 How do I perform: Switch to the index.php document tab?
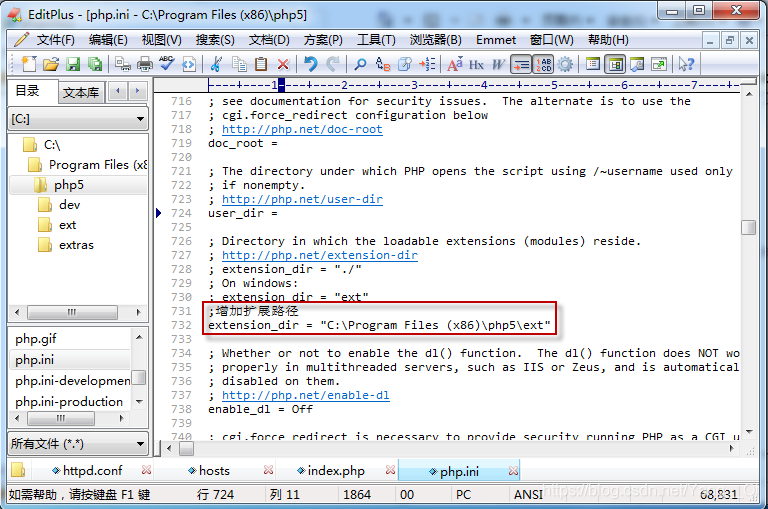tap(336, 471)
